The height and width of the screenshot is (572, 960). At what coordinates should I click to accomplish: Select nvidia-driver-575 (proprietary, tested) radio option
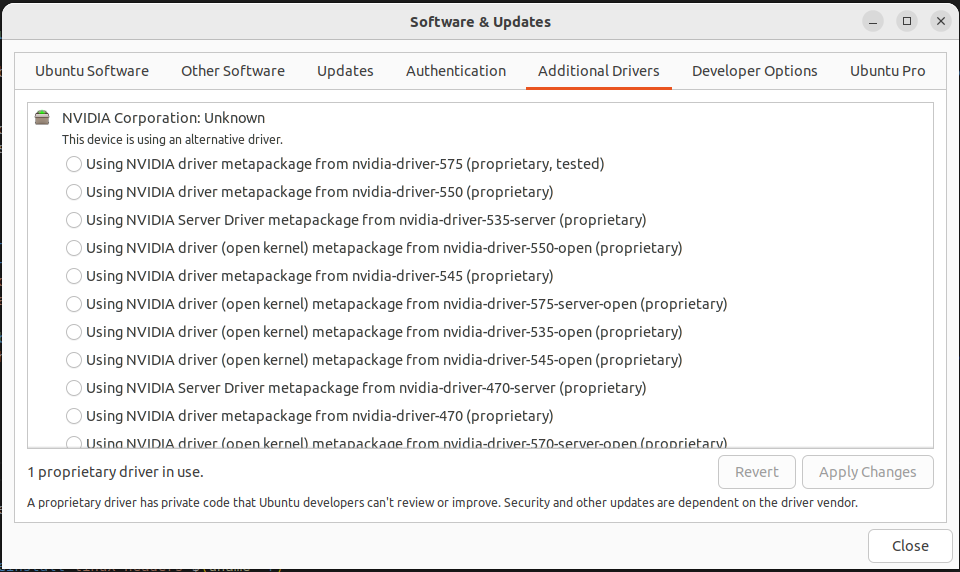tap(73, 164)
